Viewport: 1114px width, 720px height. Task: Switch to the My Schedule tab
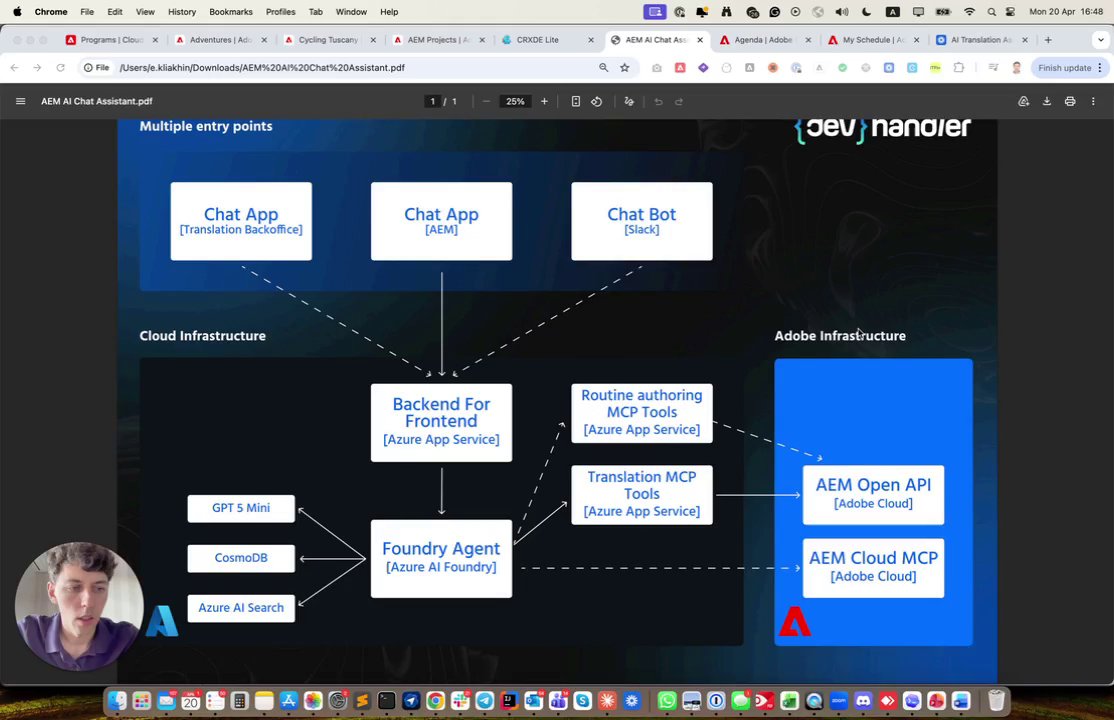click(x=873, y=40)
